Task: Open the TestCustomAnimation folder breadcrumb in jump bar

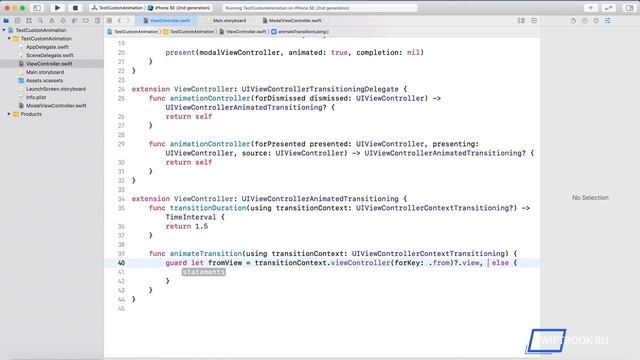Action: coord(189,31)
